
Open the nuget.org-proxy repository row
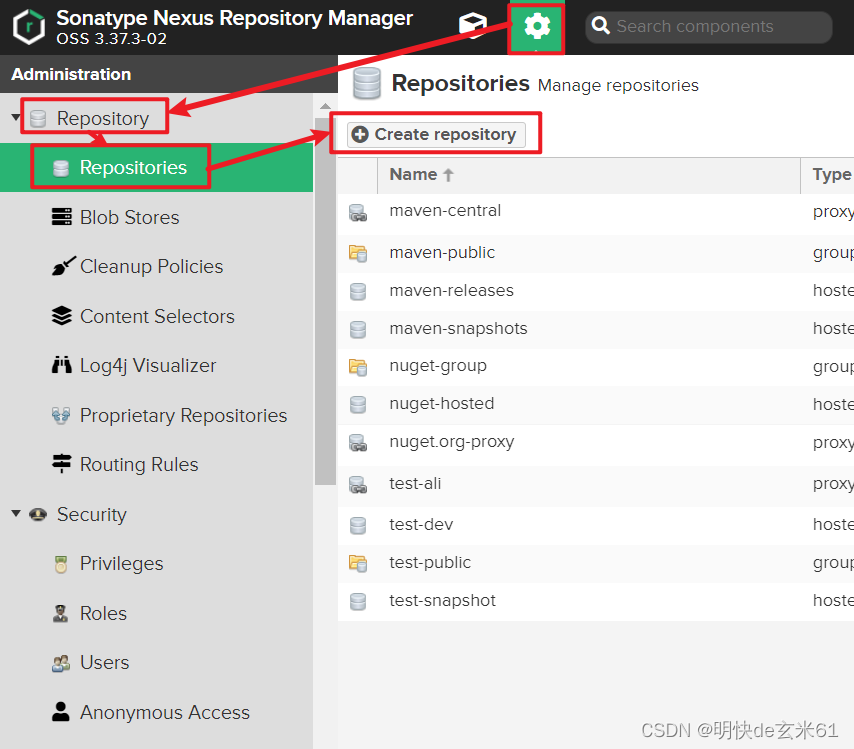[596, 445]
